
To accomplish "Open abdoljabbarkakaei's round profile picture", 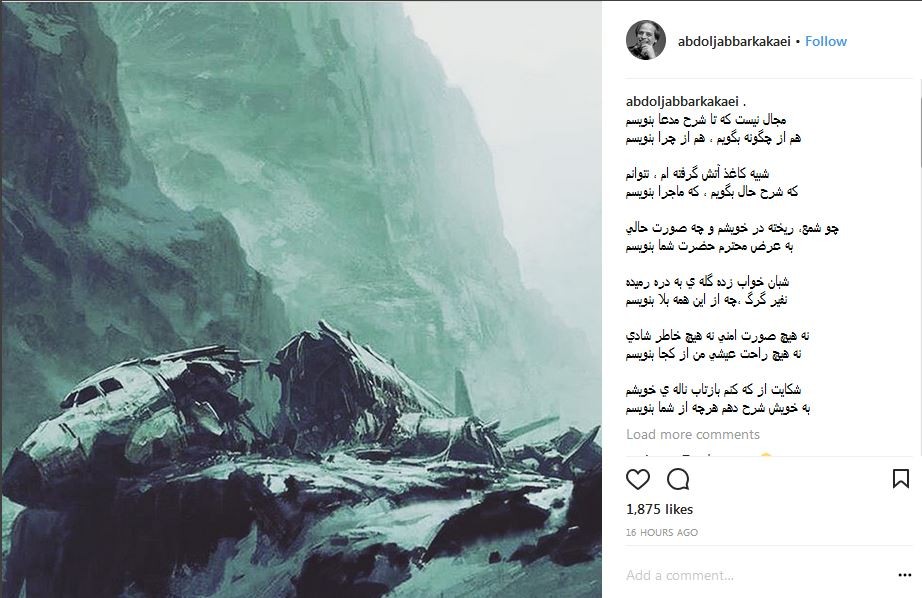I will point(646,40).
